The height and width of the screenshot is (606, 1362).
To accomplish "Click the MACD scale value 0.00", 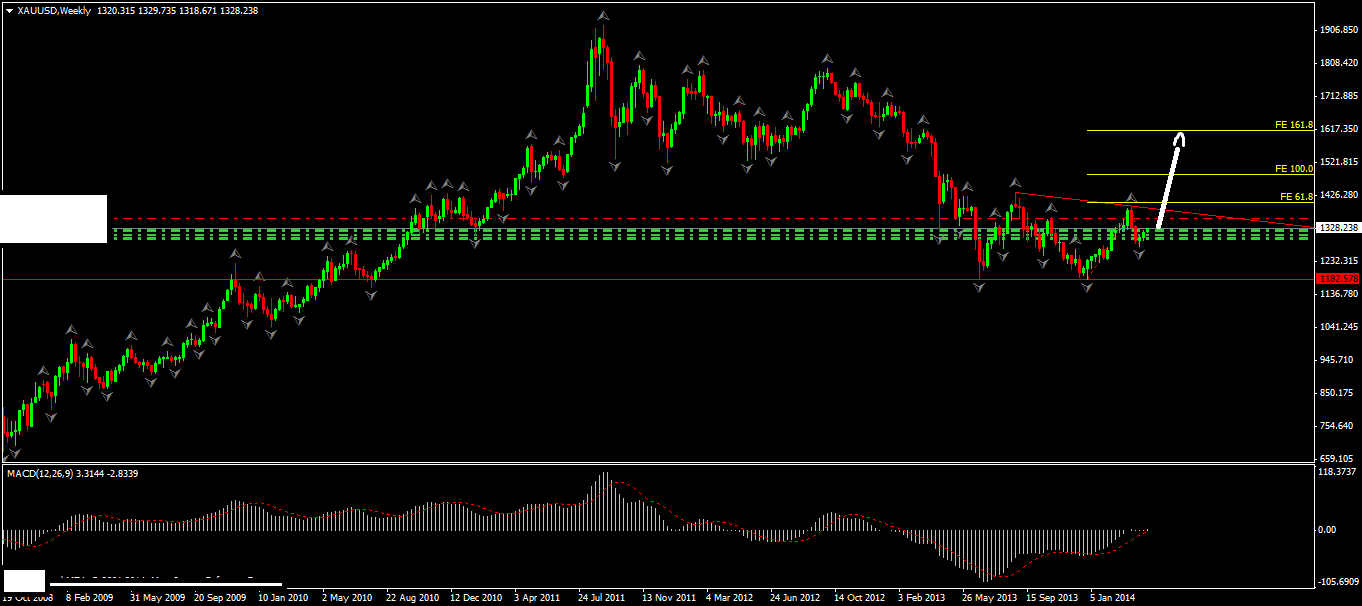I will 1328,529.
